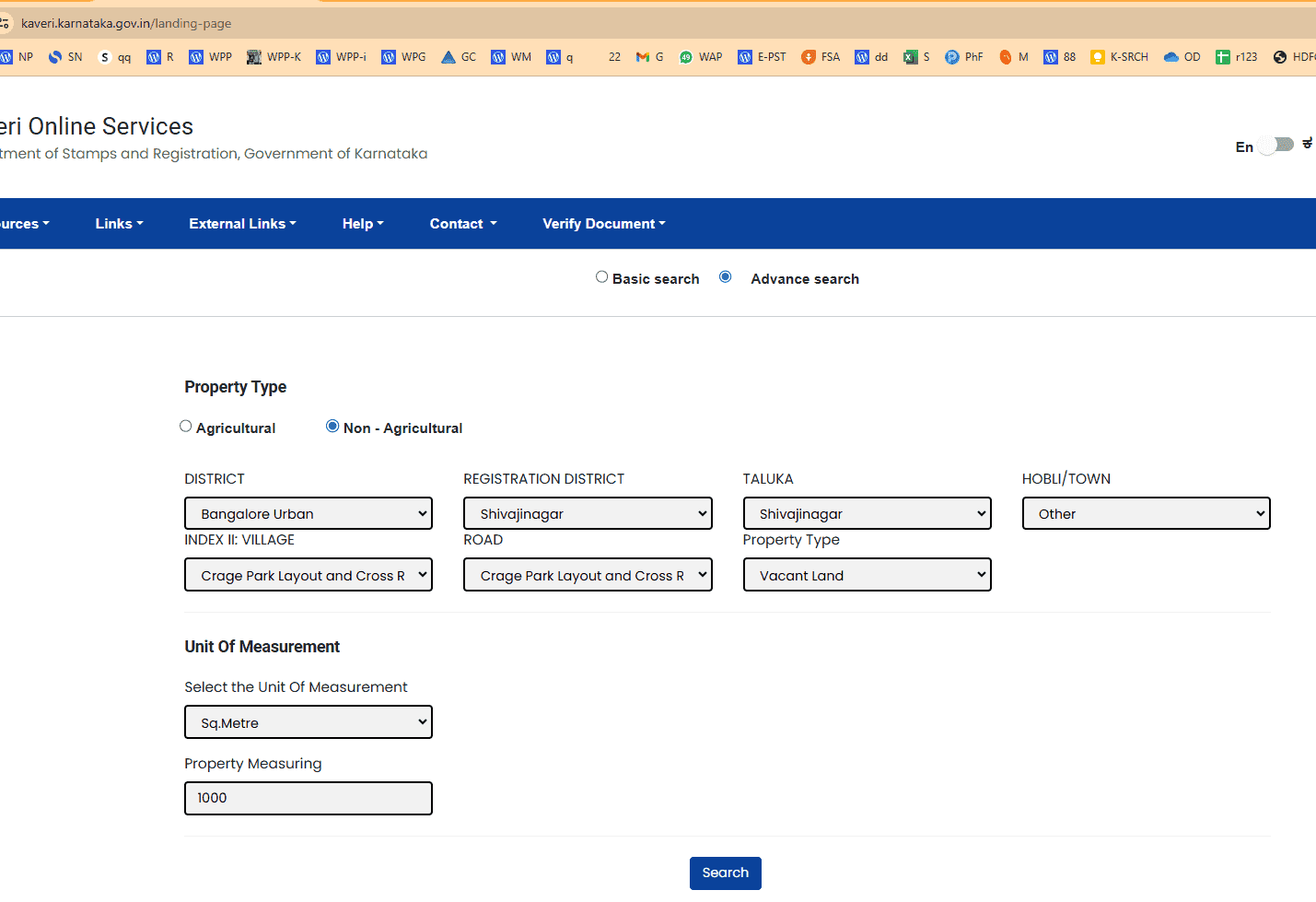The image size is (1316, 902).
Task: Open the E-PST bookmark
Action: click(x=762, y=56)
